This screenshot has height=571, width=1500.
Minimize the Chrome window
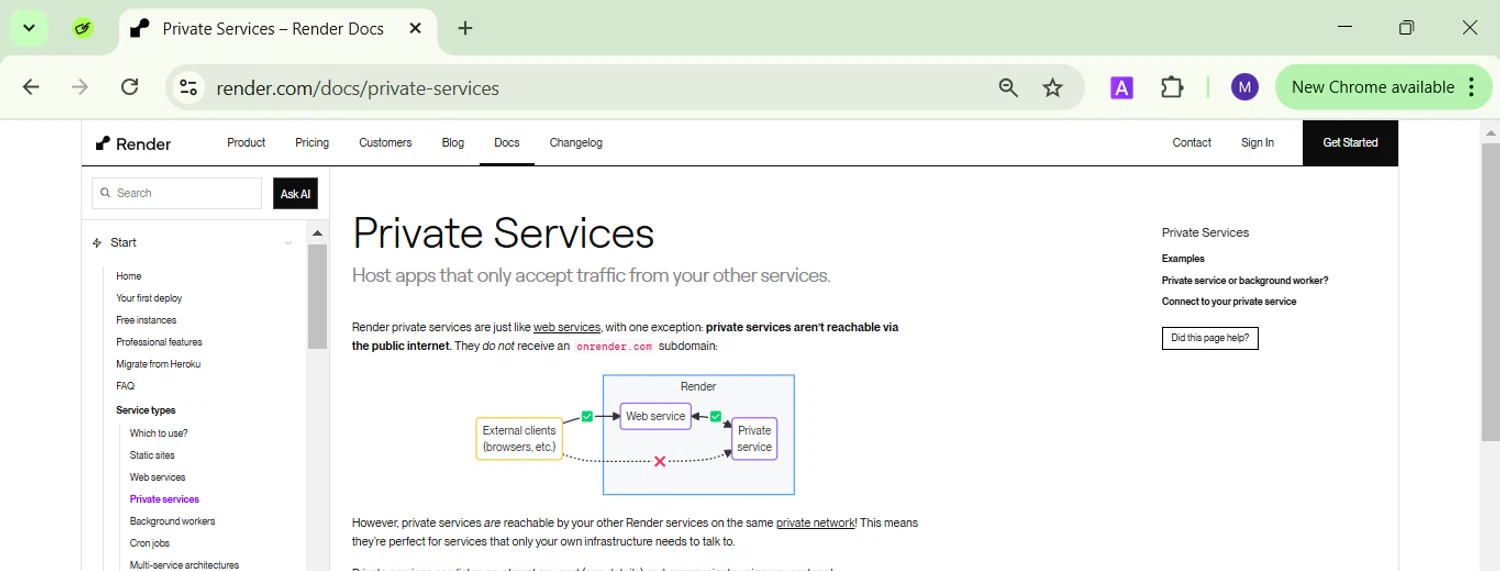coord(1343,28)
